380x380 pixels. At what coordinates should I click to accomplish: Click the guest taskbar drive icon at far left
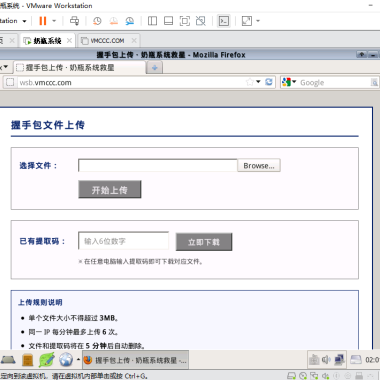click(x=8, y=360)
